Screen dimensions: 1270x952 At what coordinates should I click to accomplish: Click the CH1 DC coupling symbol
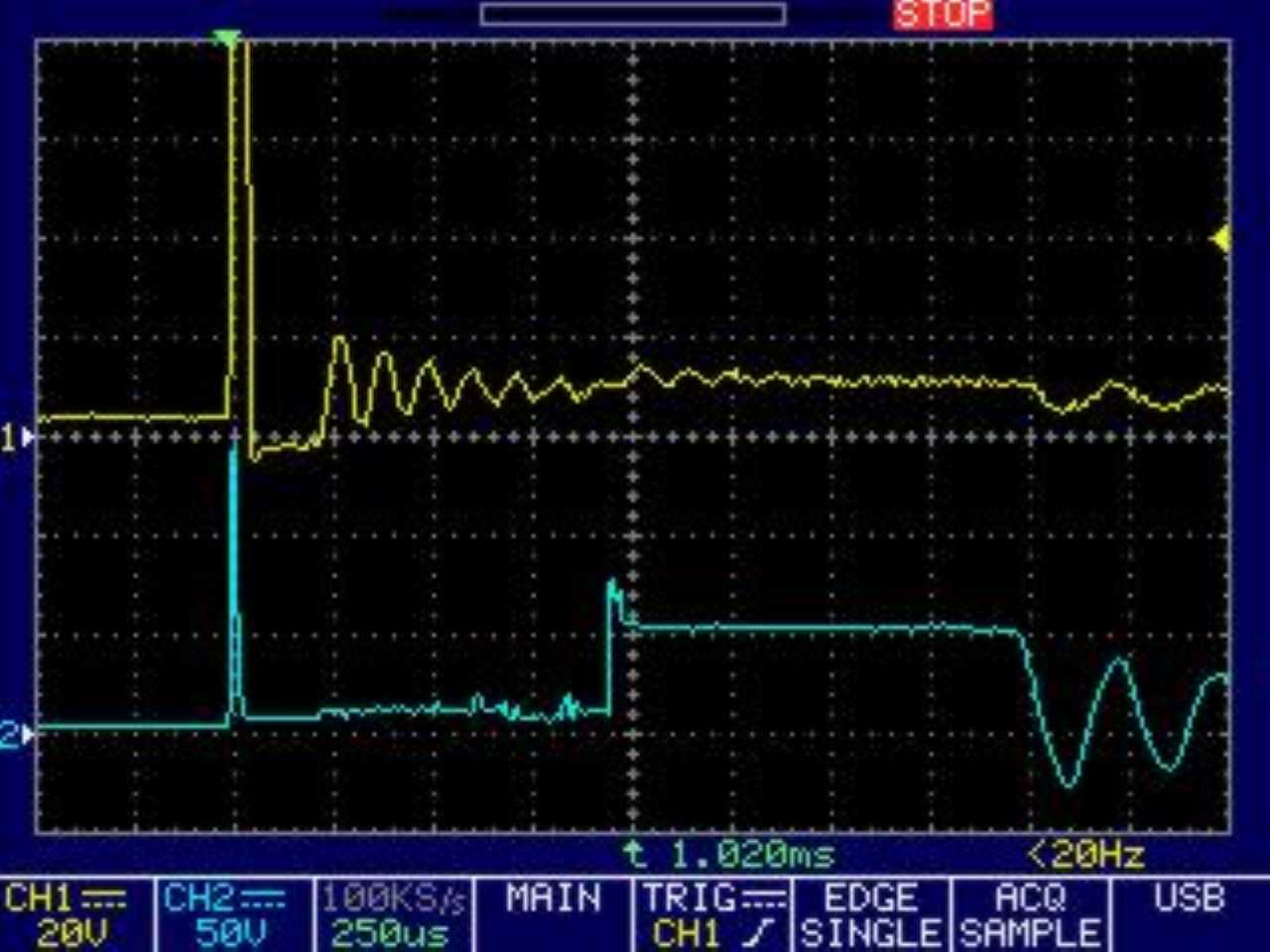pos(103,898)
